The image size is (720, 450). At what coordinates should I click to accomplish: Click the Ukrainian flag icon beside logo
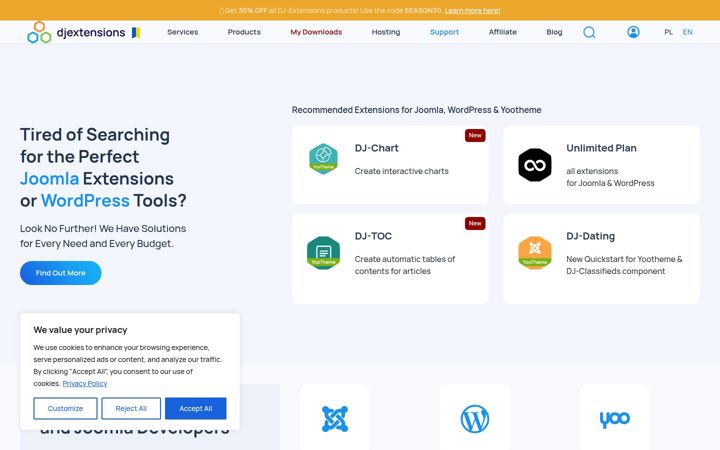tap(136, 33)
